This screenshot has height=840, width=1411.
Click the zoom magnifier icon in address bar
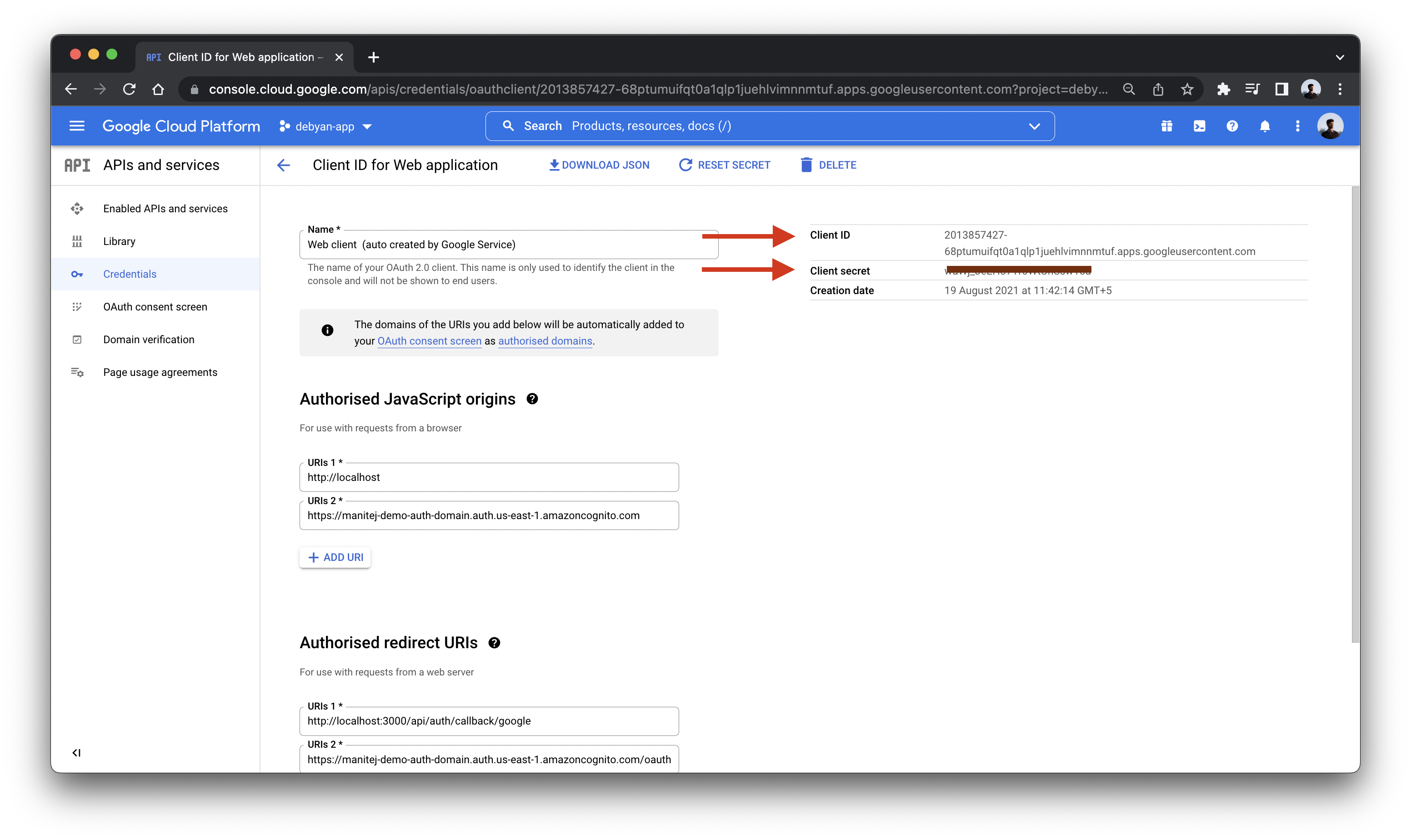coord(1129,89)
